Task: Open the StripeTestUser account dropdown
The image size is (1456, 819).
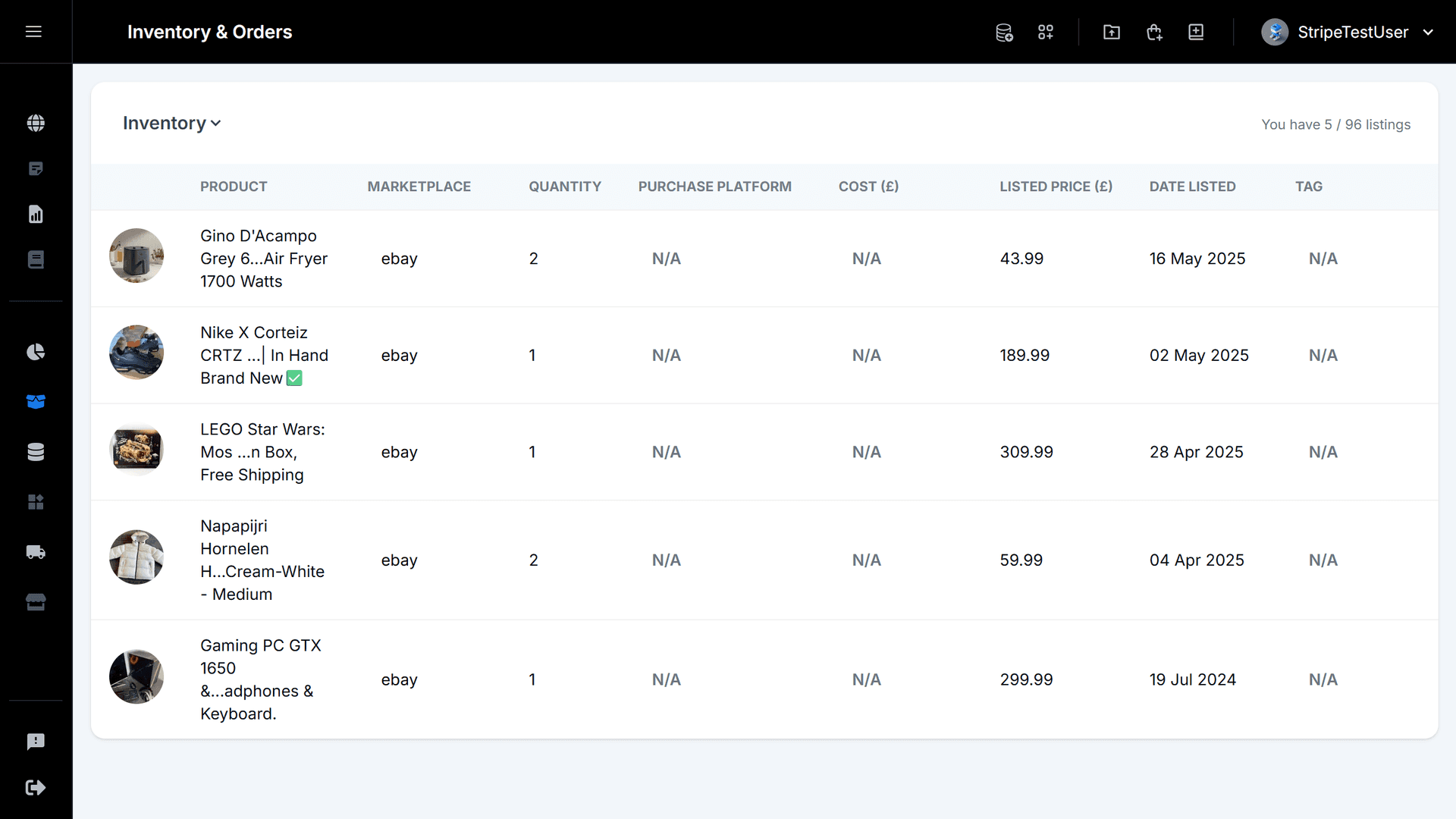Action: [1350, 32]
